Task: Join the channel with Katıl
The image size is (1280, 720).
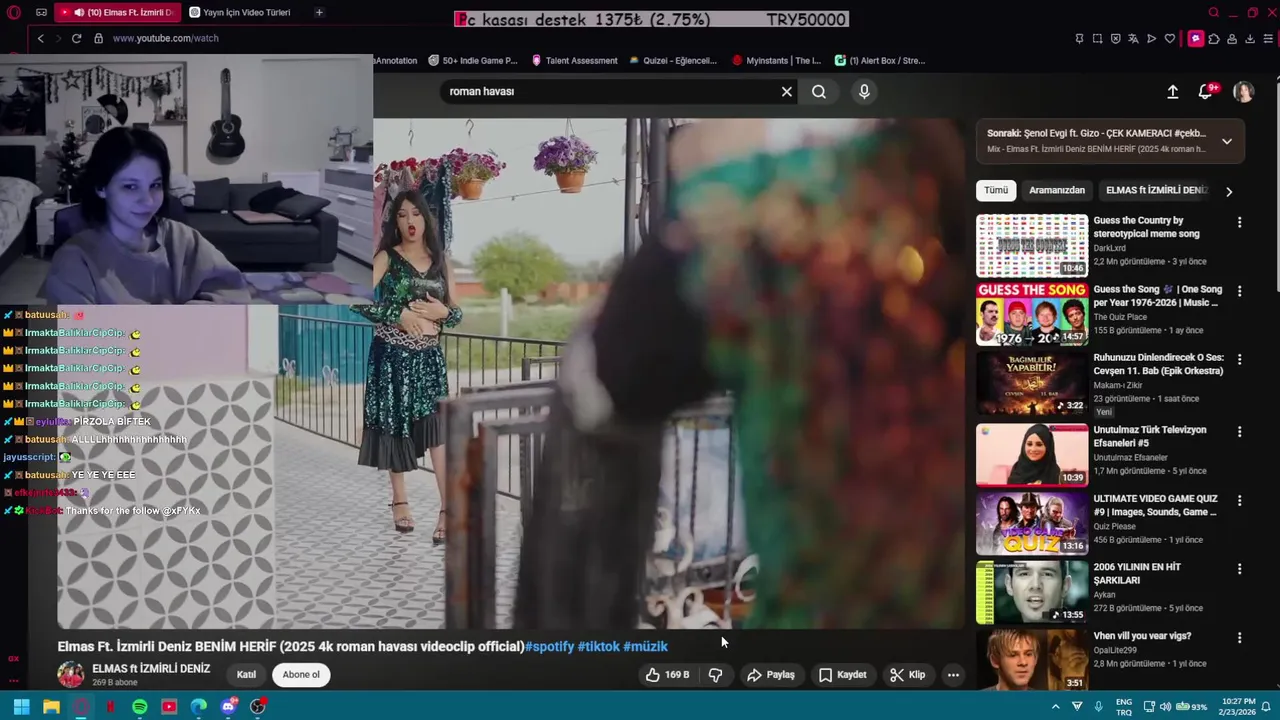Action: click(x=246, y=674)
